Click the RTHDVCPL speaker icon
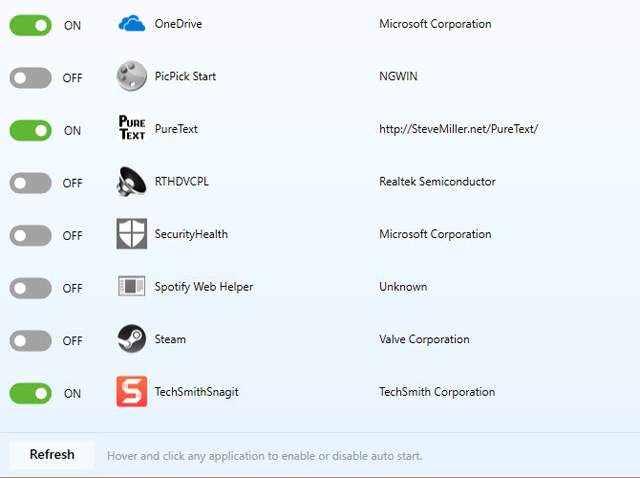This screenshot has width=640, height=478. point(132,182)
